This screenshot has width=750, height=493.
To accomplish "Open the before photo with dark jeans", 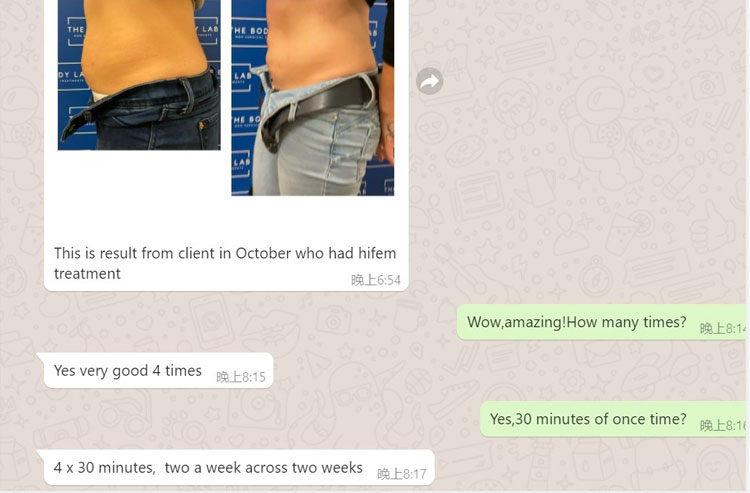I will click(139, 75).
